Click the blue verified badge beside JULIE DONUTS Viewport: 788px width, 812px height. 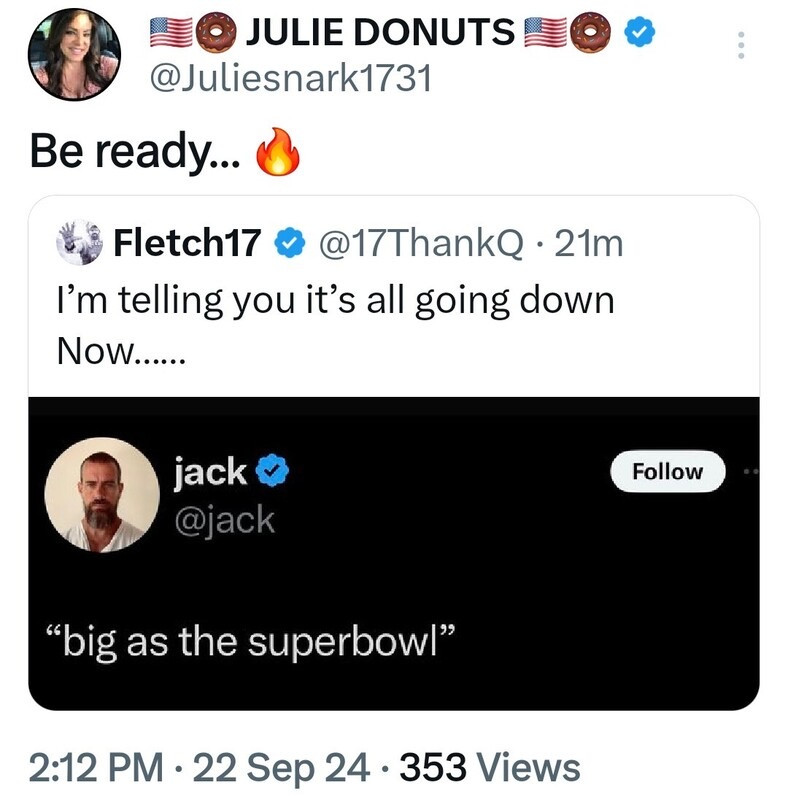pyautogui.click(x=641, y=33)
